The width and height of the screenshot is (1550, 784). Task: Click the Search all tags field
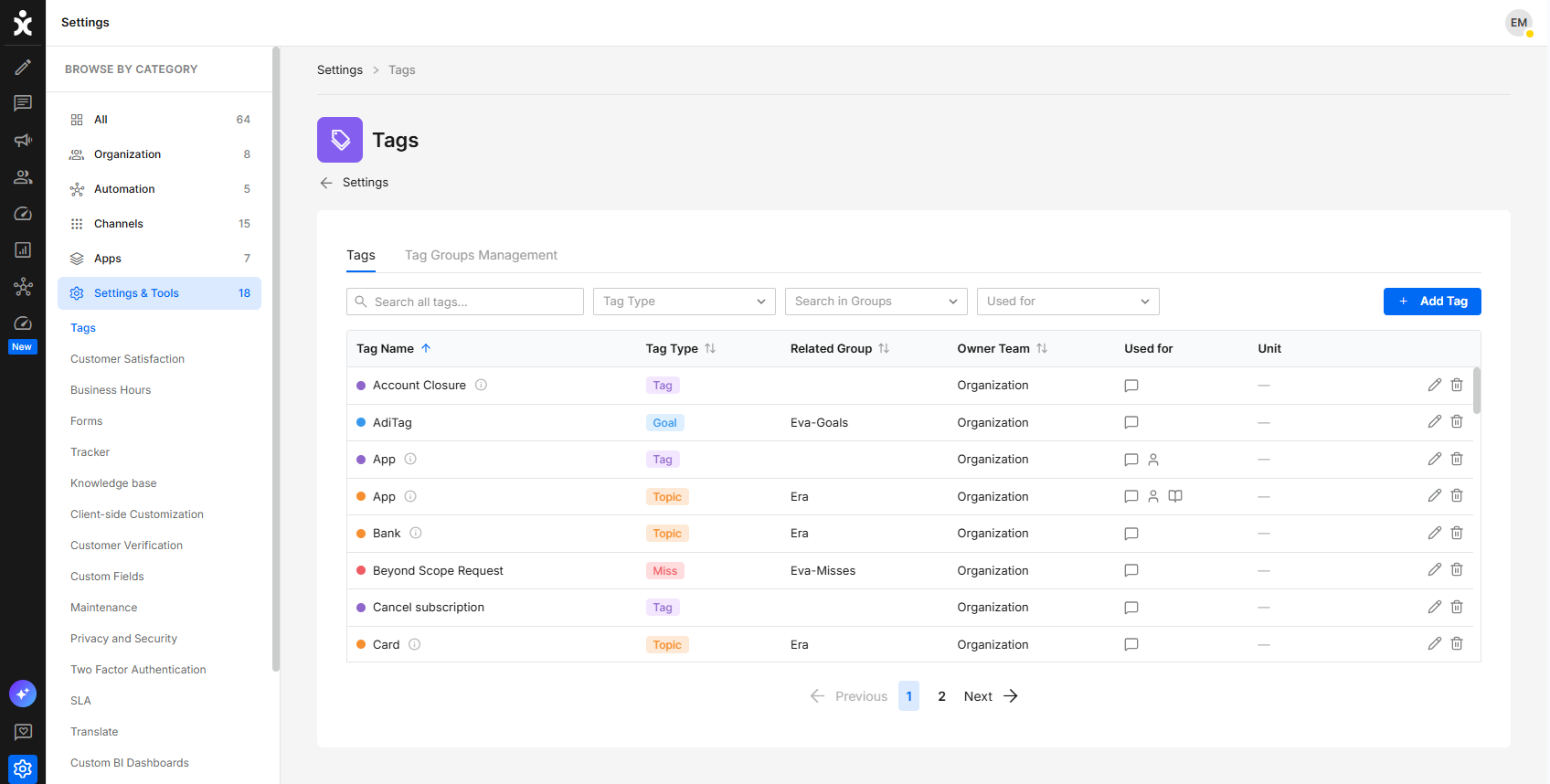click(465, 302)
